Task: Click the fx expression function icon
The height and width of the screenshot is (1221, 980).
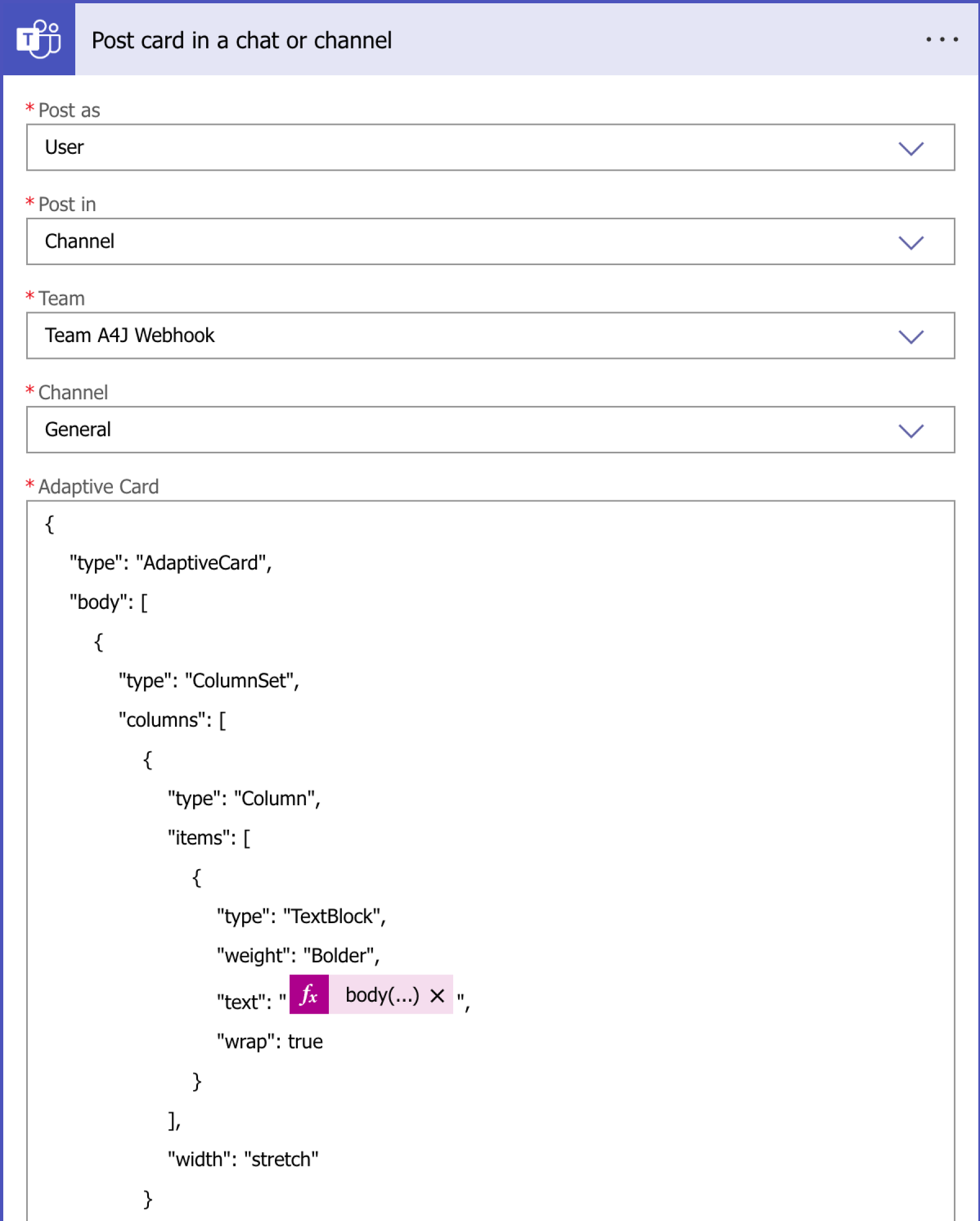Action: click(309, 996)
